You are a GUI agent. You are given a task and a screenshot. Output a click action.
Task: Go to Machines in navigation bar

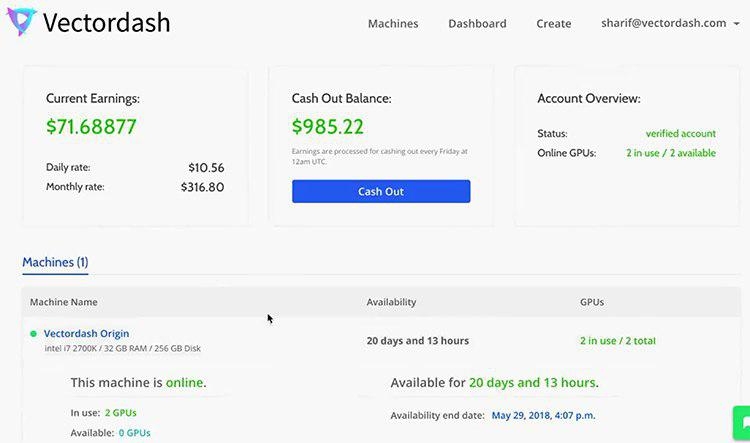[x=393, y=23]
